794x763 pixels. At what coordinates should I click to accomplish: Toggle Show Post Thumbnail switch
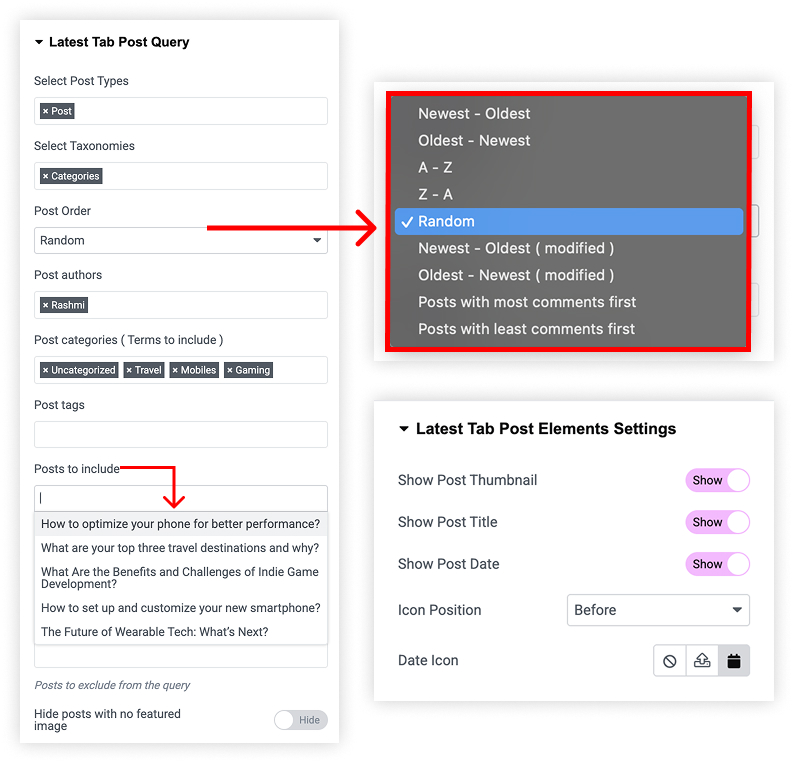click(717, 480)
